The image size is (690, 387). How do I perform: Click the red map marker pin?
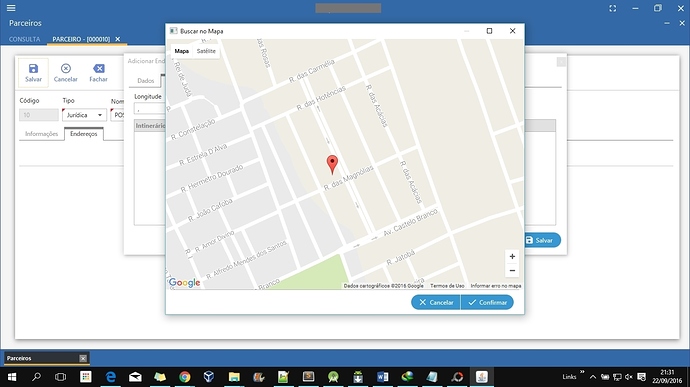332,164
